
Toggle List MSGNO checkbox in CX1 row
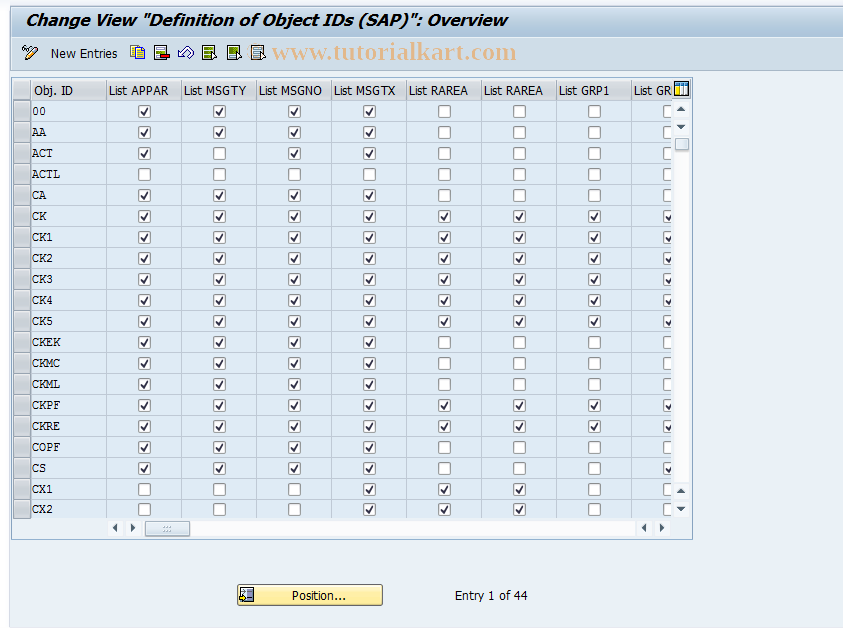click(x=294, y=490)
